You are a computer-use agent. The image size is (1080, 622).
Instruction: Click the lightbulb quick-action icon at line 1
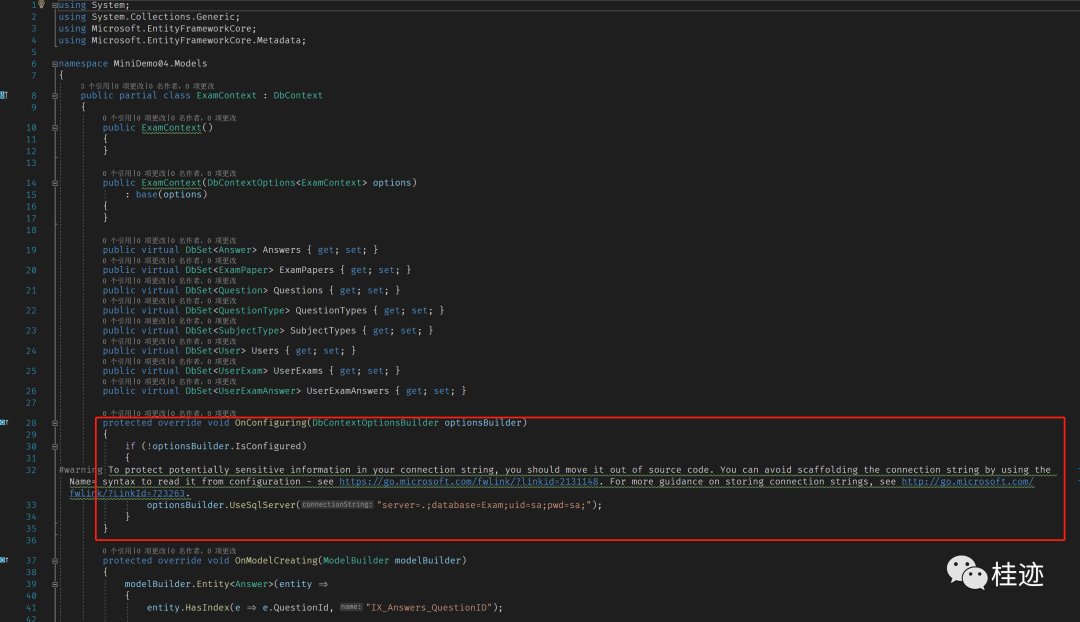pyautogui.click(x=41, y=4)
